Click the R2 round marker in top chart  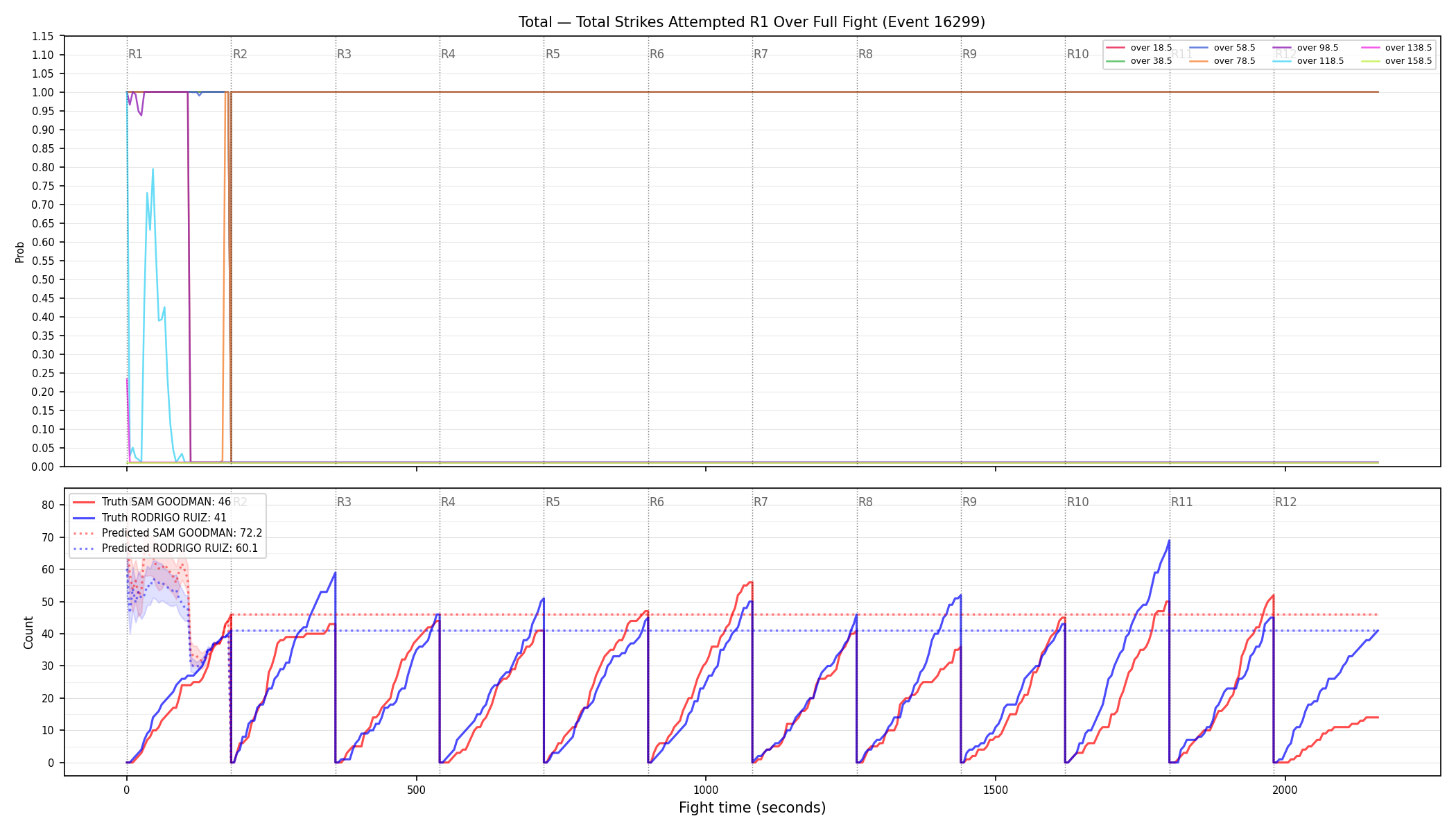(240, 54)
